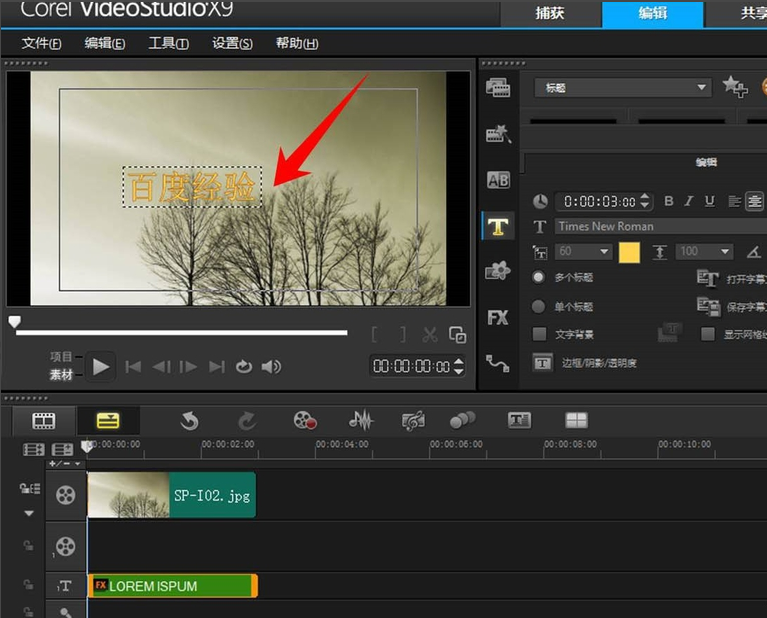Open the Record/Capture option reel icon
Screen dimensions: 767x618
click(x=305, y=420)
